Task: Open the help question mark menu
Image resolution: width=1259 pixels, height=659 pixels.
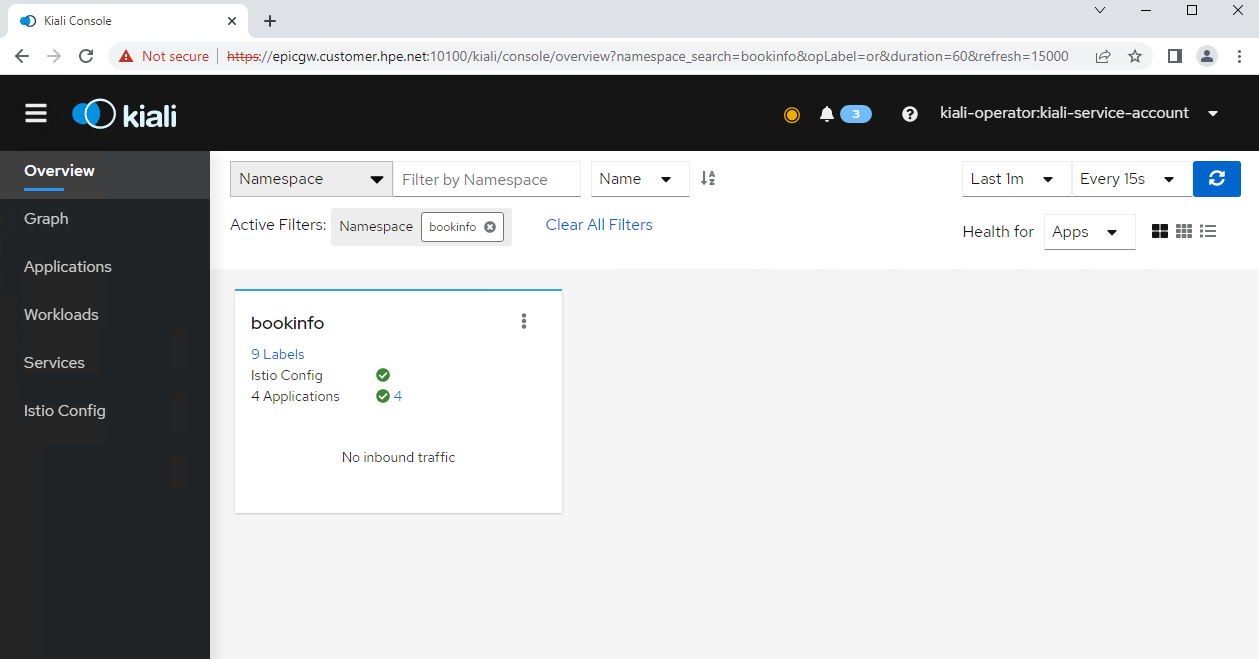Action: tap(910, 114)
